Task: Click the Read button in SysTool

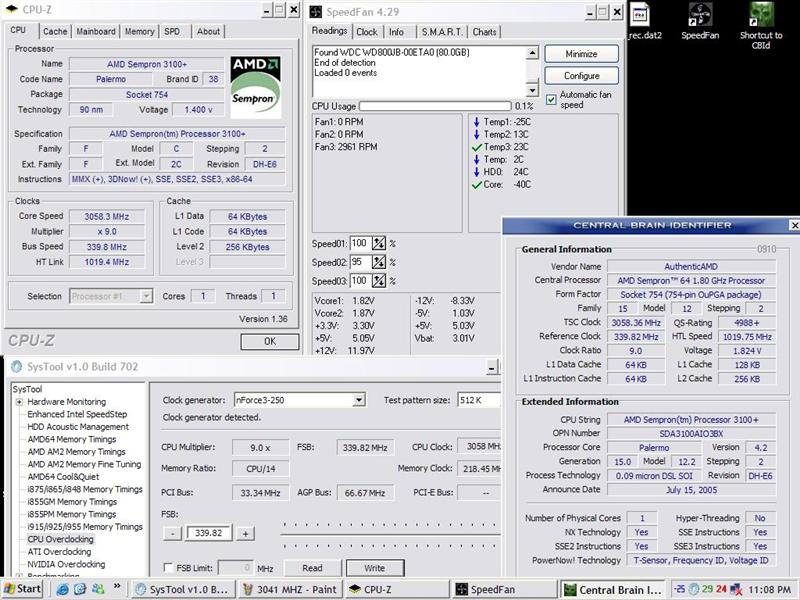Action: [x=312, y=568]
